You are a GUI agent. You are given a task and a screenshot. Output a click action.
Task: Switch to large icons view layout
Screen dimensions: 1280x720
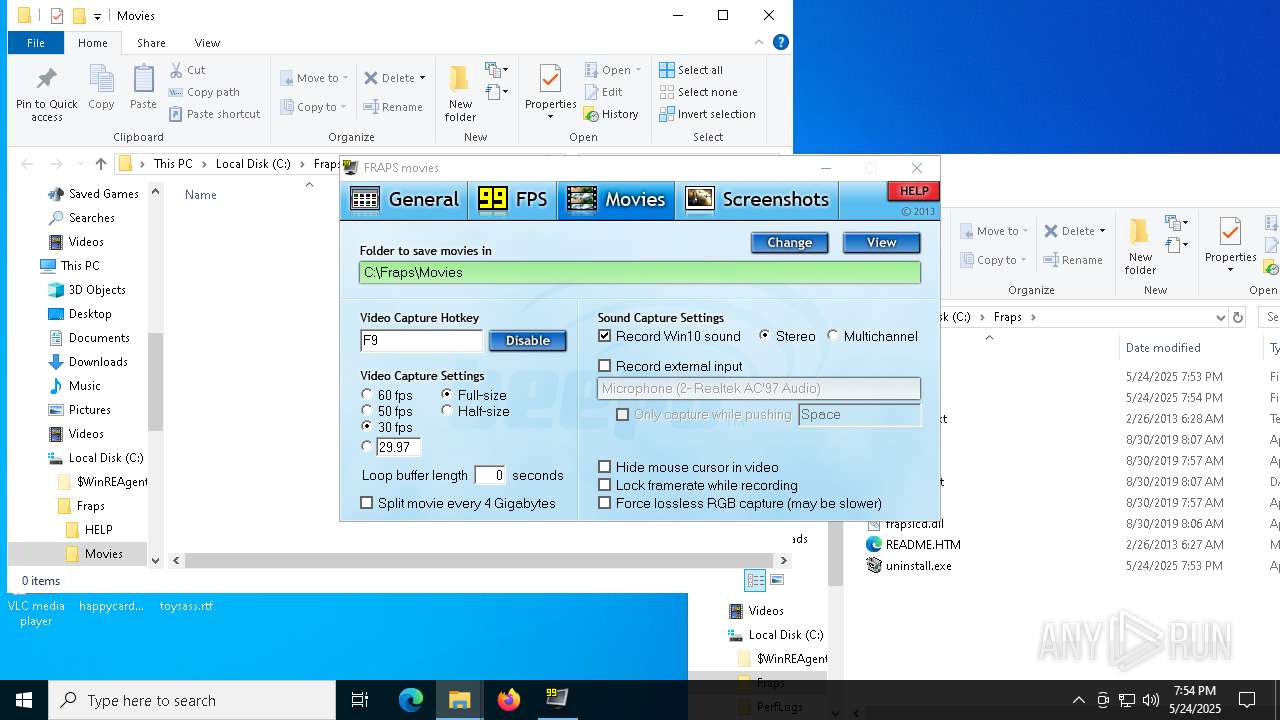[x=777, y=580]
